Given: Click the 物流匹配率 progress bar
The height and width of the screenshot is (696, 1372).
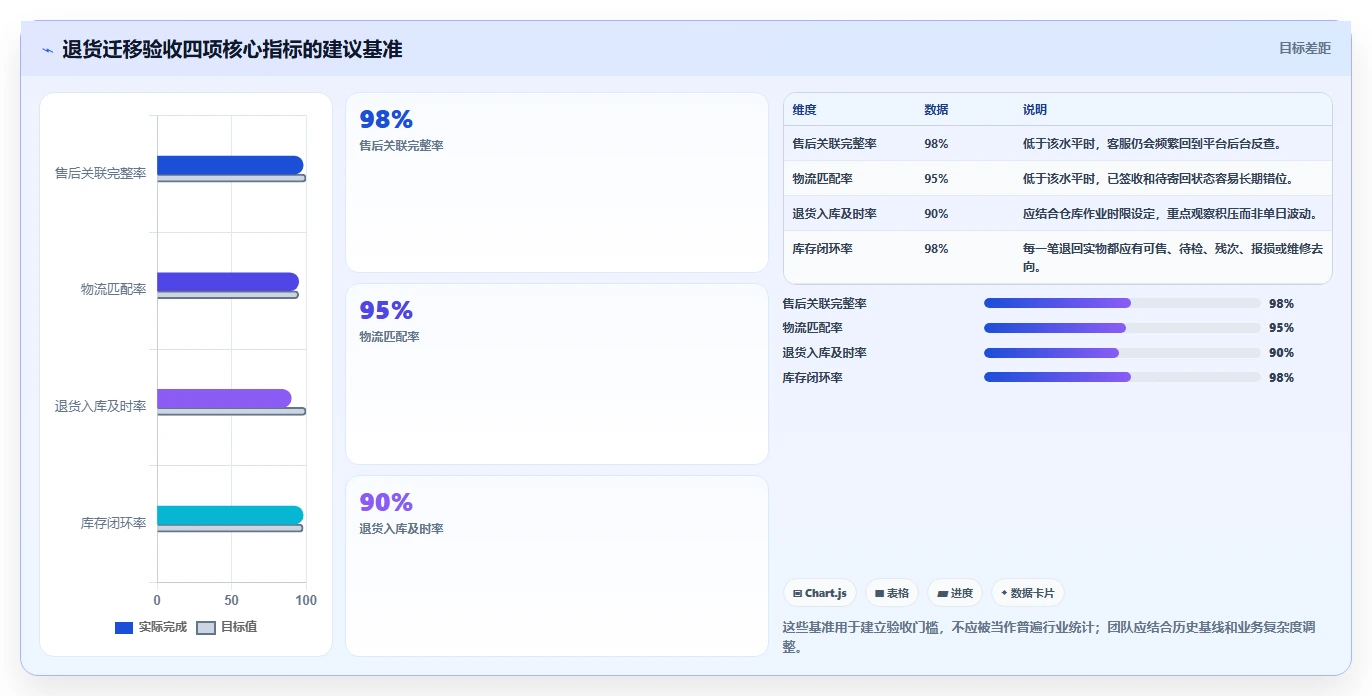Looking at the screenshot, I should (x=1122, y=328).
